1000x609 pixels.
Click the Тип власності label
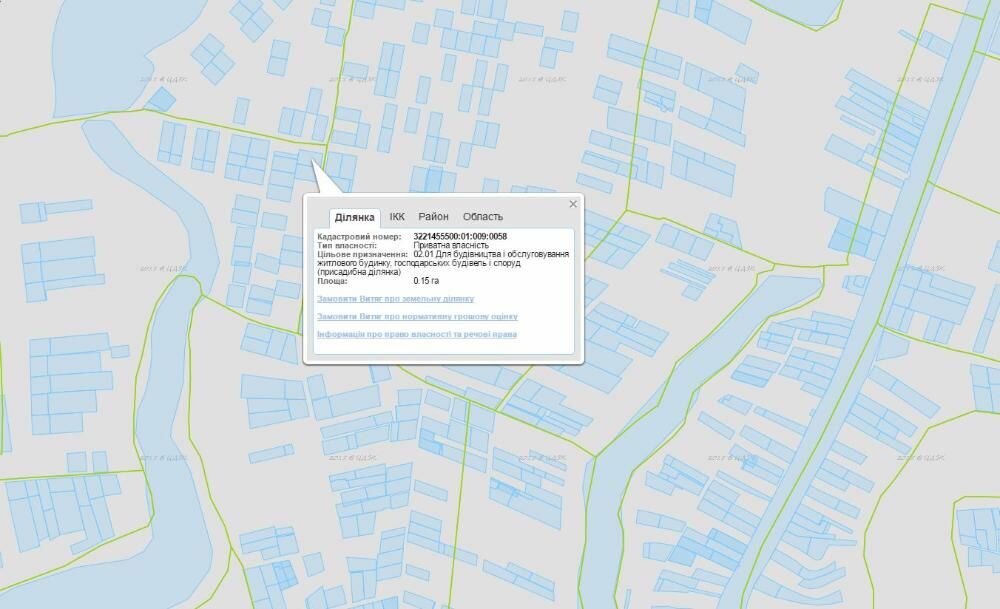[347, 246]
